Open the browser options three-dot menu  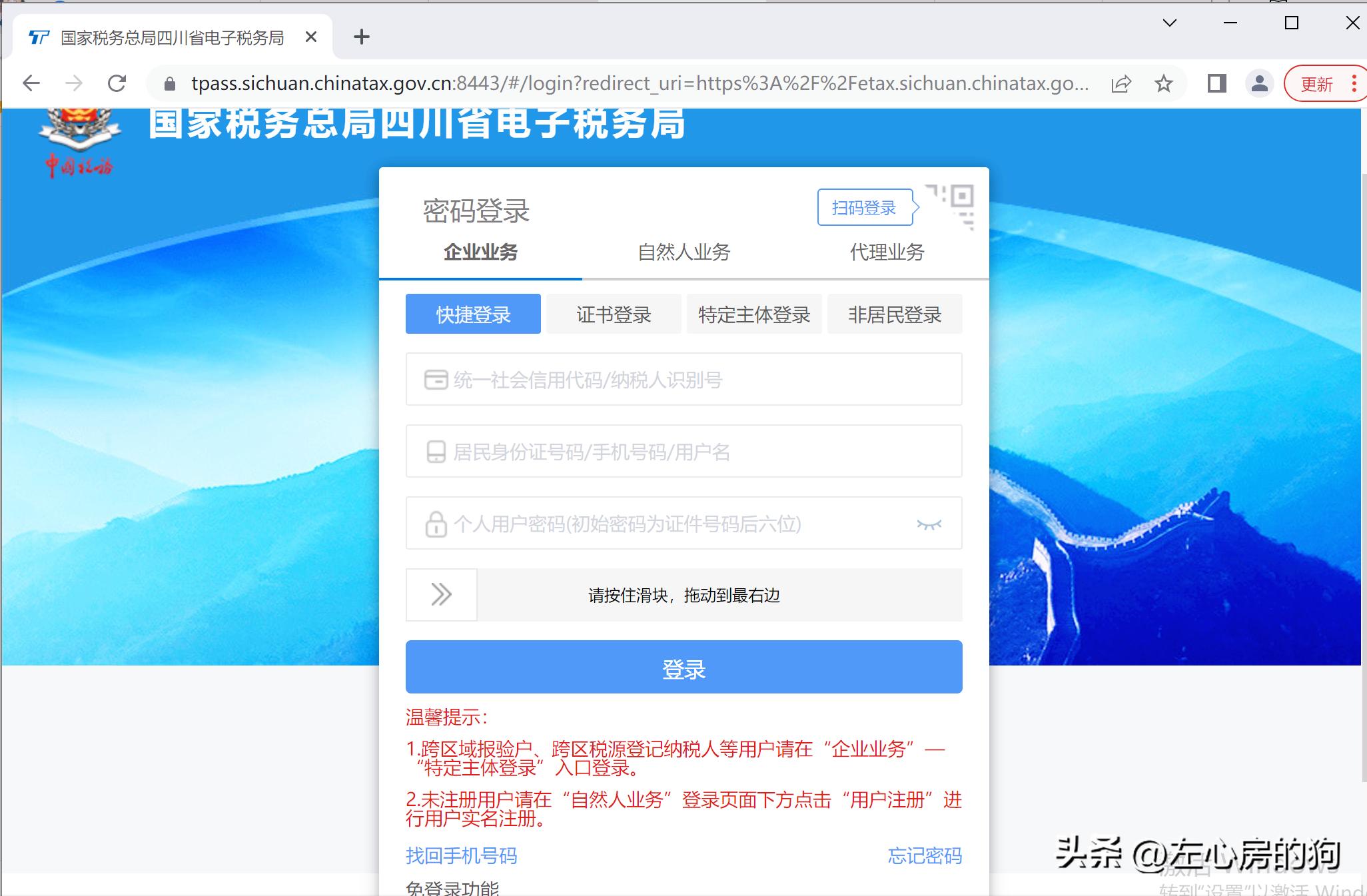click(x=1356, y=83)
